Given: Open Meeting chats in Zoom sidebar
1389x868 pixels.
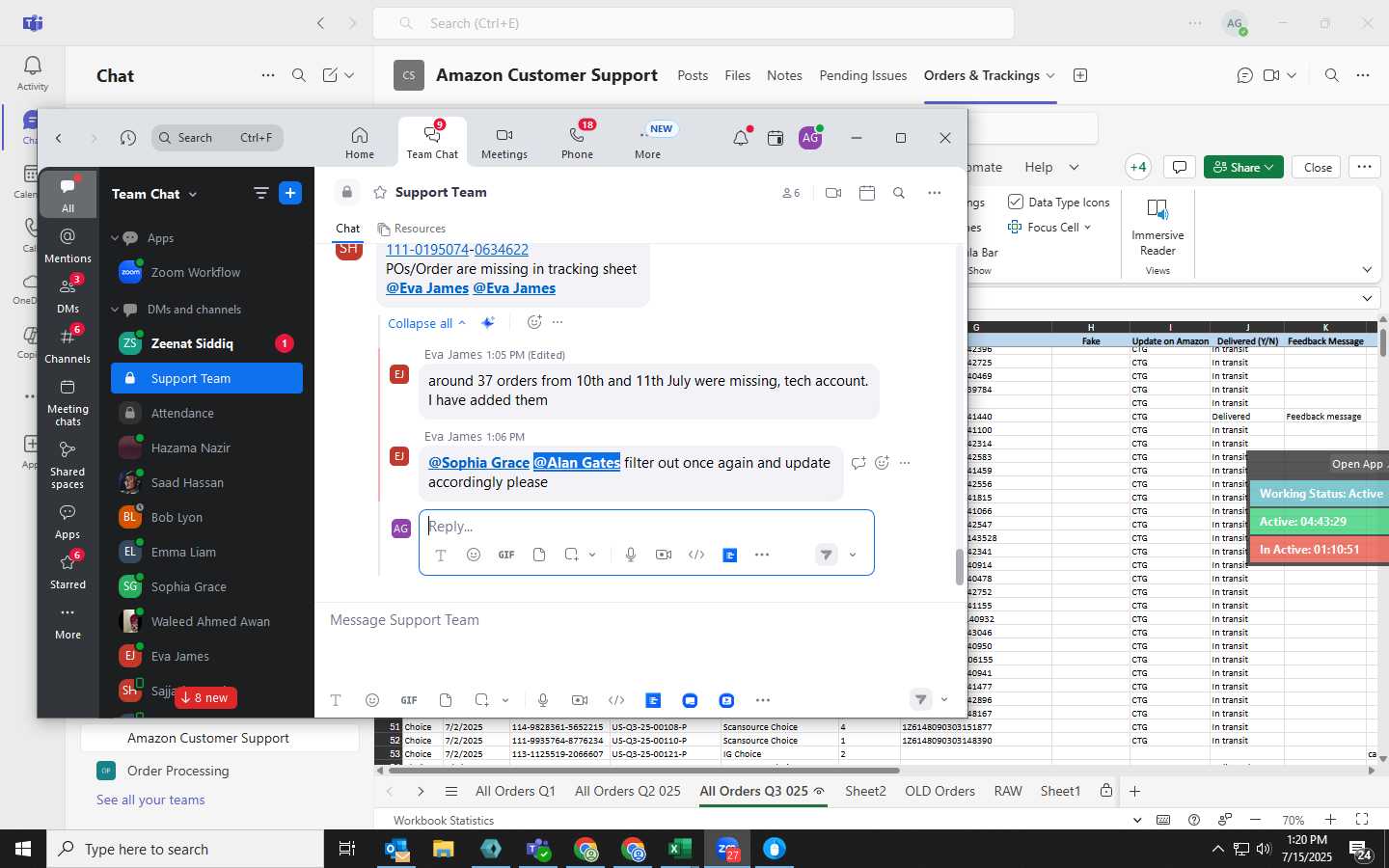Looking at the screenshot, I should tap(68, 402).
